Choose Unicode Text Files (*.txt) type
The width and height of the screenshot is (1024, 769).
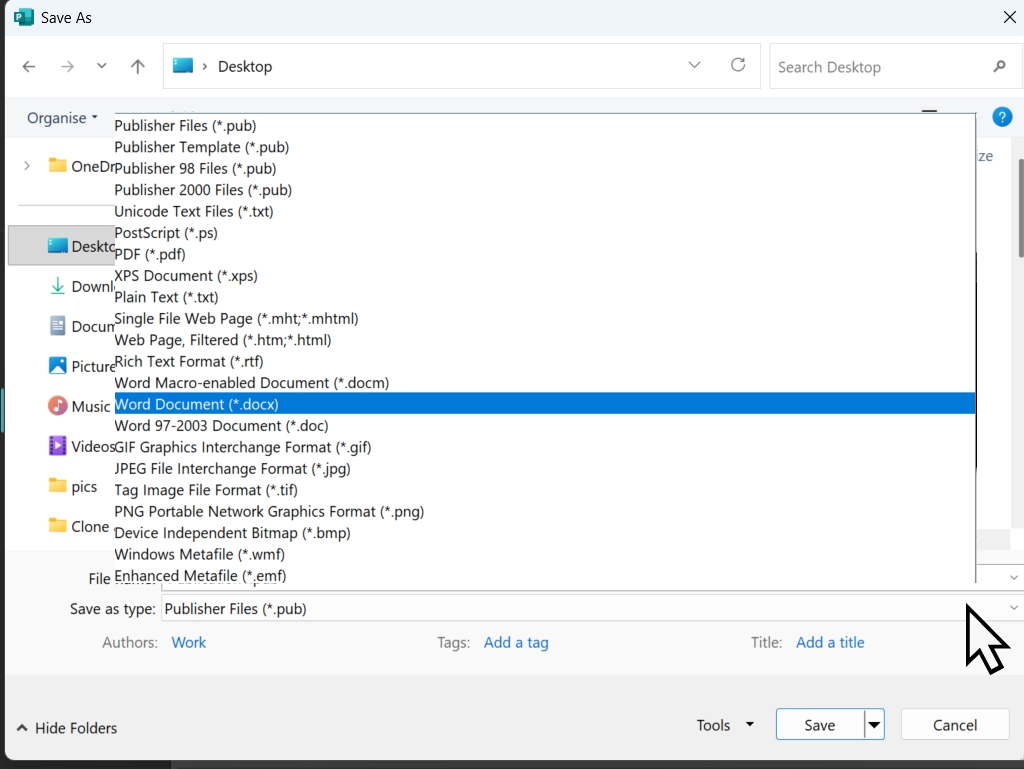click(x=545, y=212)
